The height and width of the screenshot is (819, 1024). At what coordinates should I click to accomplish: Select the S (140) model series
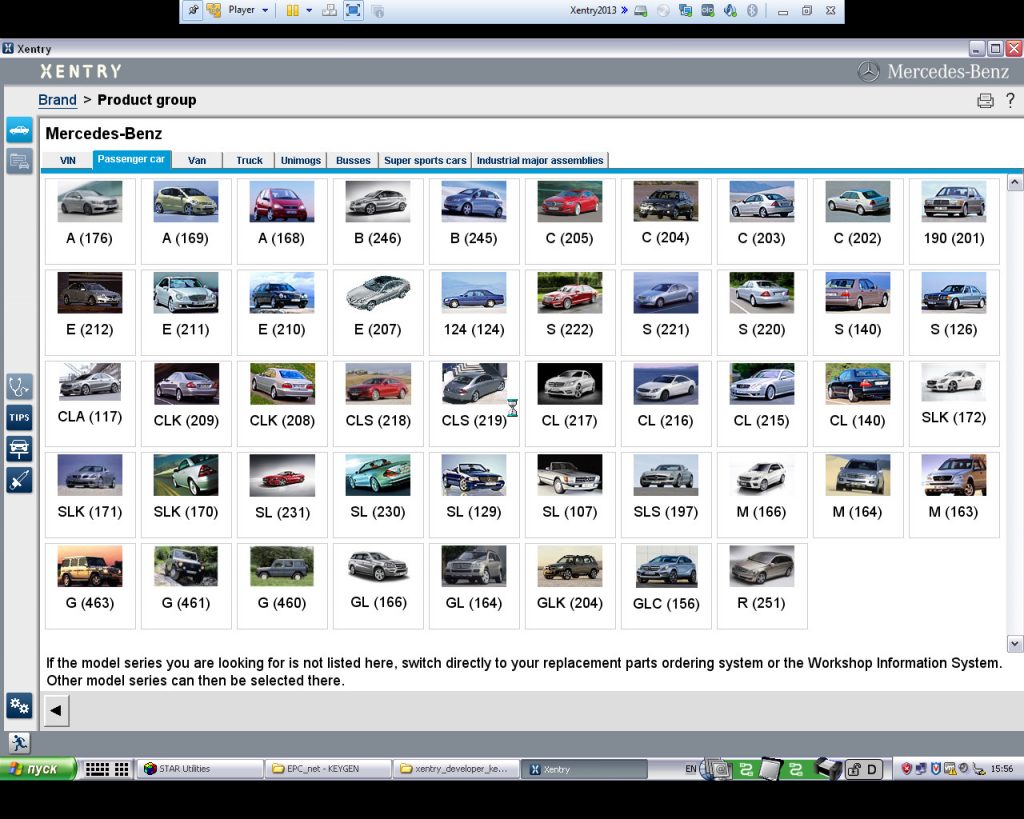858,313
